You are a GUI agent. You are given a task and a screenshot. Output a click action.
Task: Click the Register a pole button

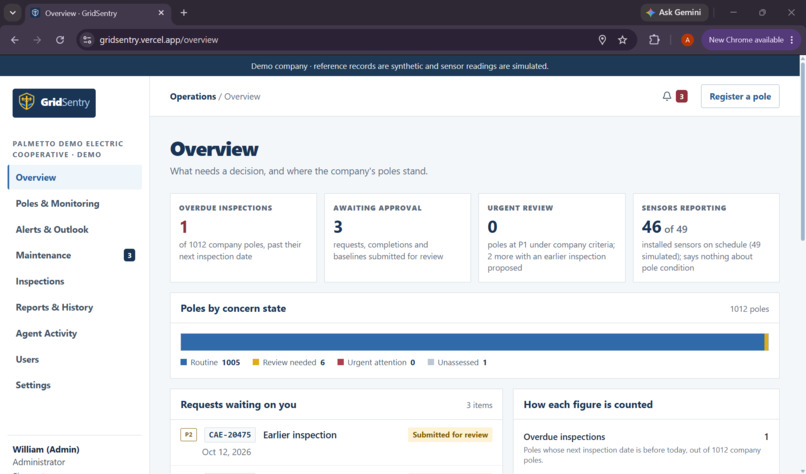click(x=740, y=96)
